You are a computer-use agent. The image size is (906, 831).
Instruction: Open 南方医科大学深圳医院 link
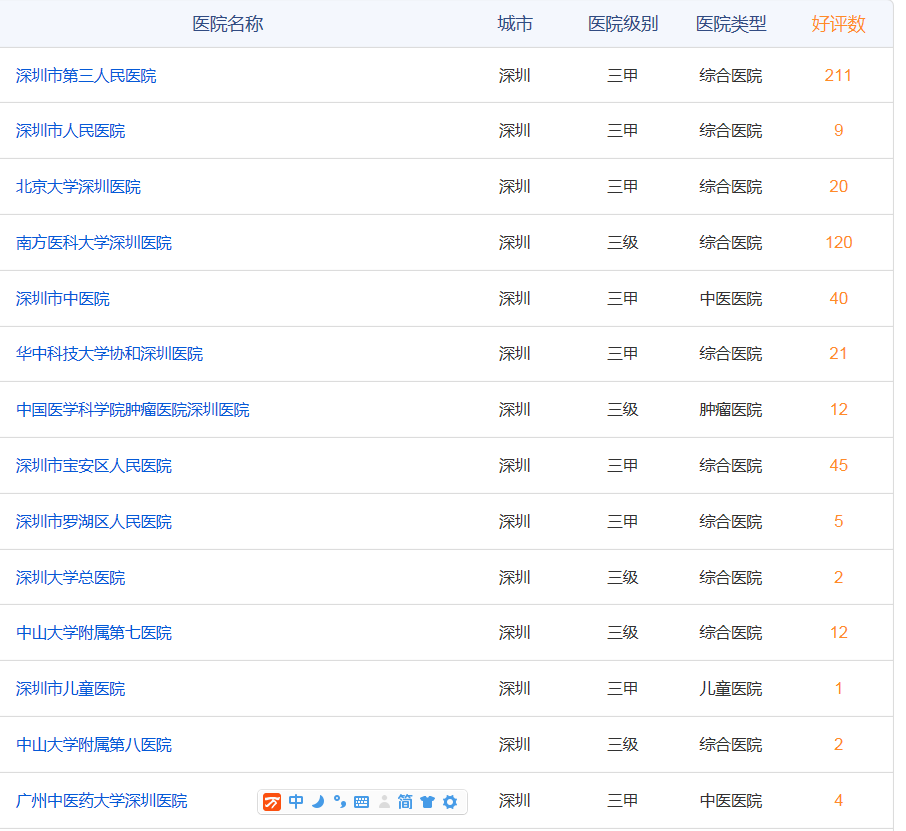point(94,243)
